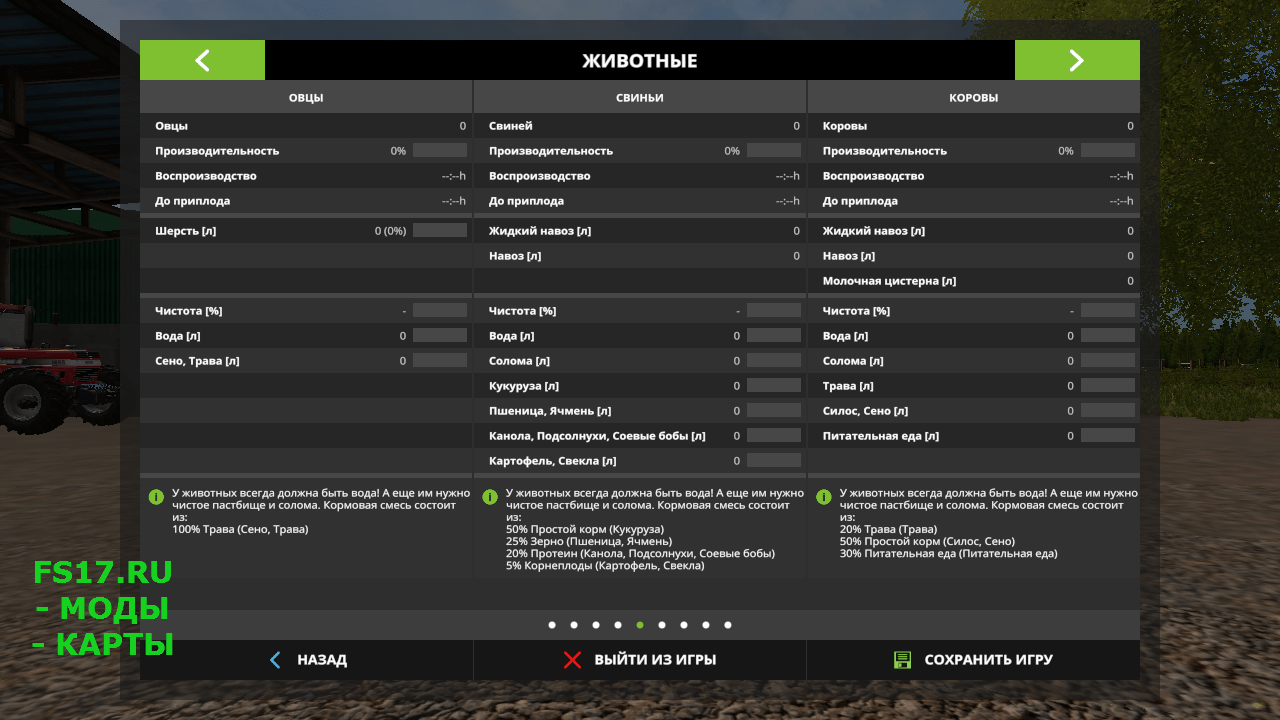The width and height of the screenshot is (1280, 720).
Task: Select the eighth page indicator dot
Action: pyautogui.click(x=706, y=625)
